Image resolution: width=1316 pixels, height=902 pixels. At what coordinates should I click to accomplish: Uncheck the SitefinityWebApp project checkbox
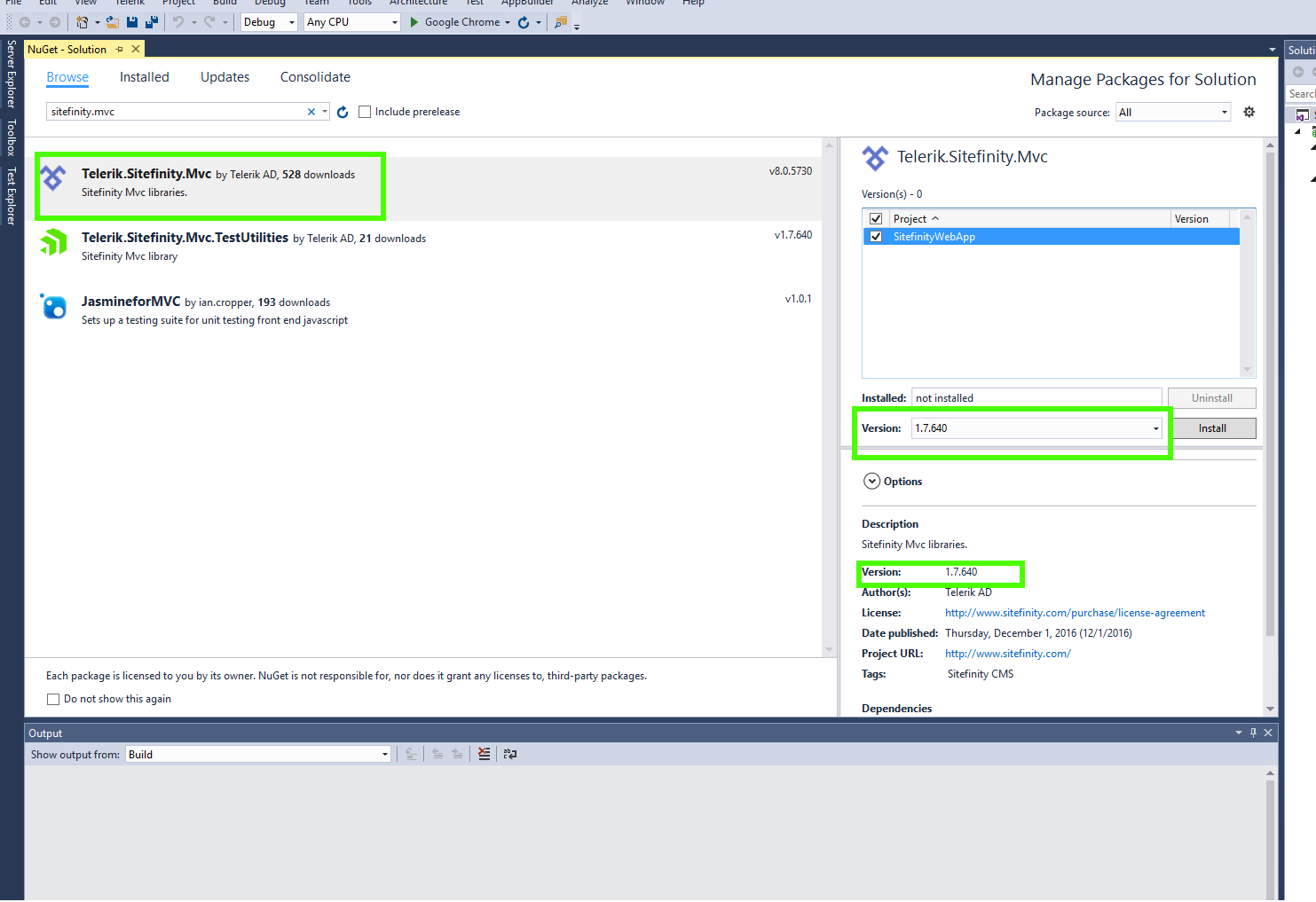coord(876,237)
